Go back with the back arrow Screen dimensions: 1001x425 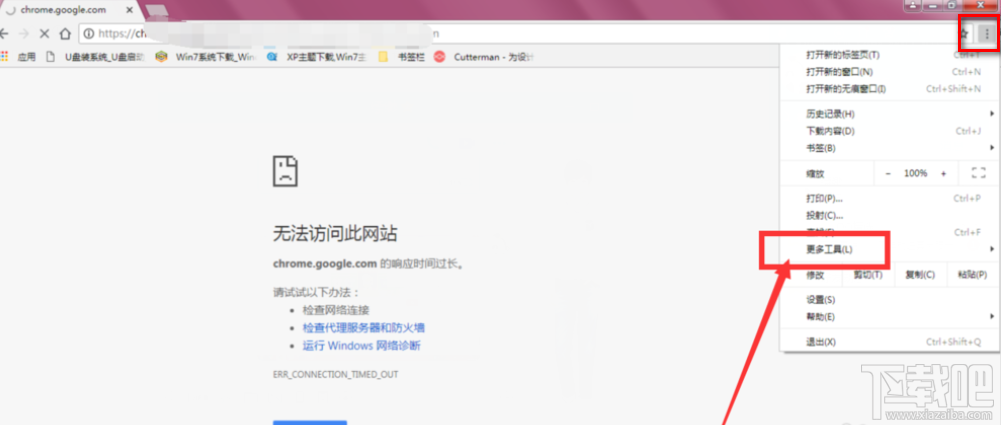[4, 33]
